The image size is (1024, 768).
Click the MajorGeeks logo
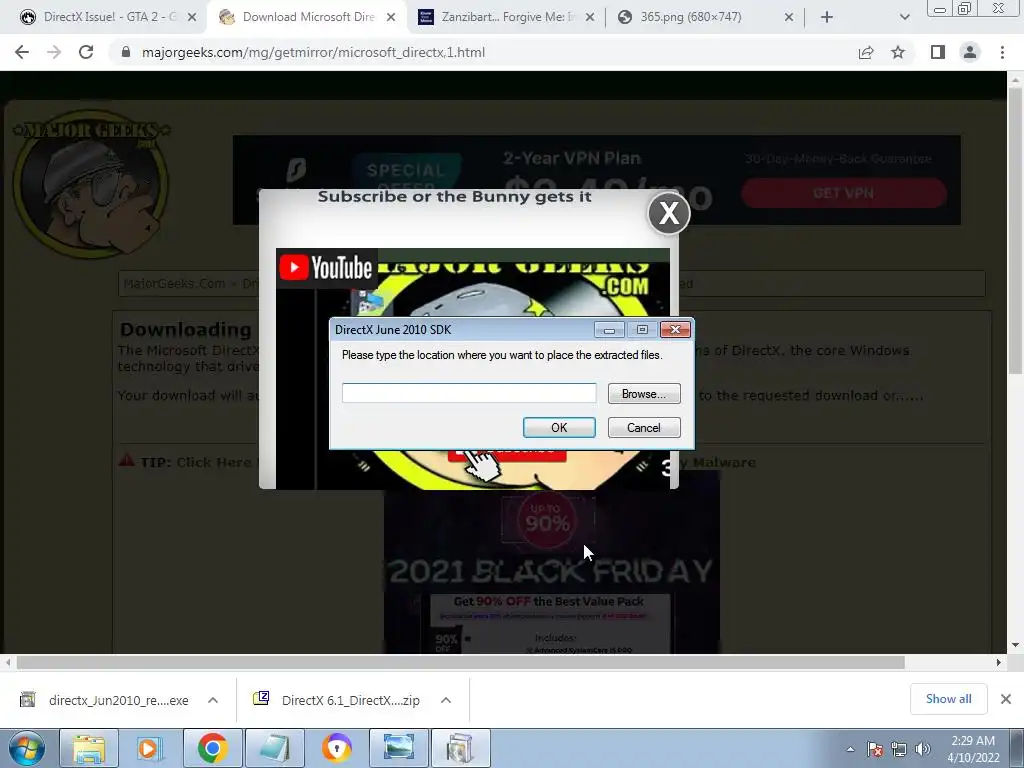click(91, 184)
